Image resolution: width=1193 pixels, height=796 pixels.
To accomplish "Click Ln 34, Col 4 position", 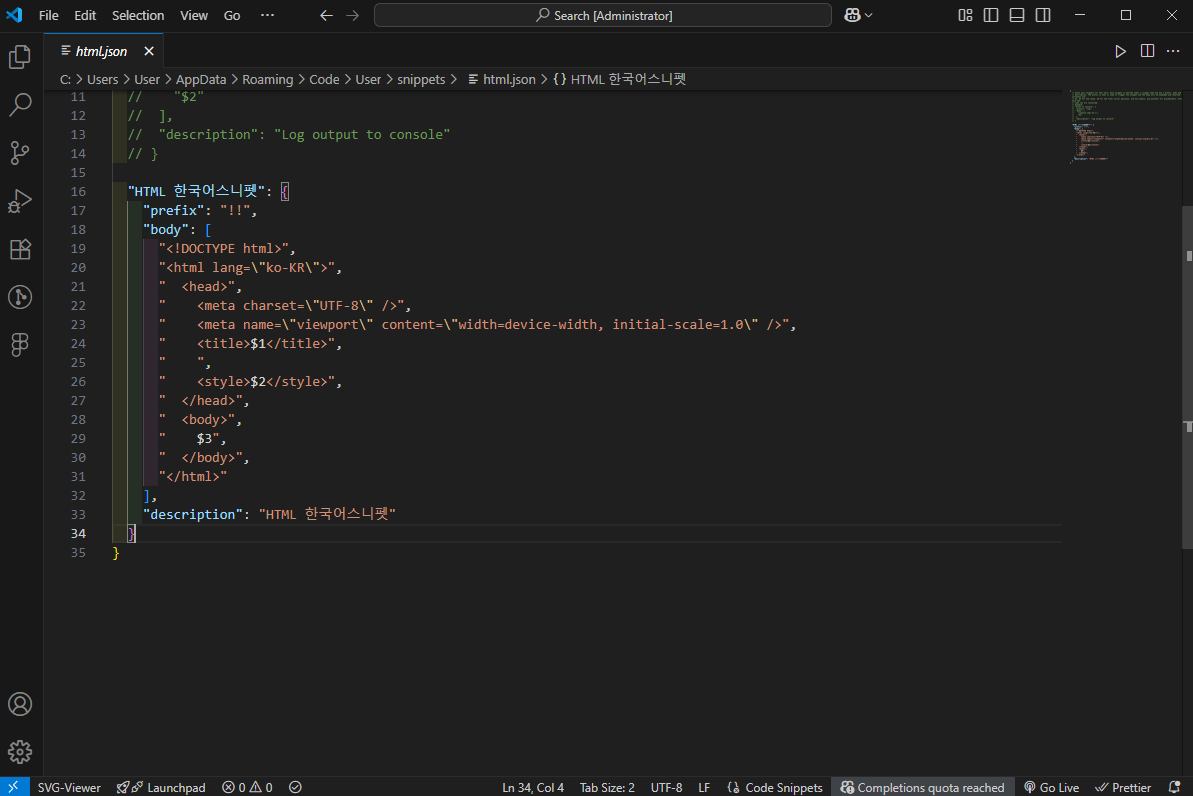I will coord(533,787).
